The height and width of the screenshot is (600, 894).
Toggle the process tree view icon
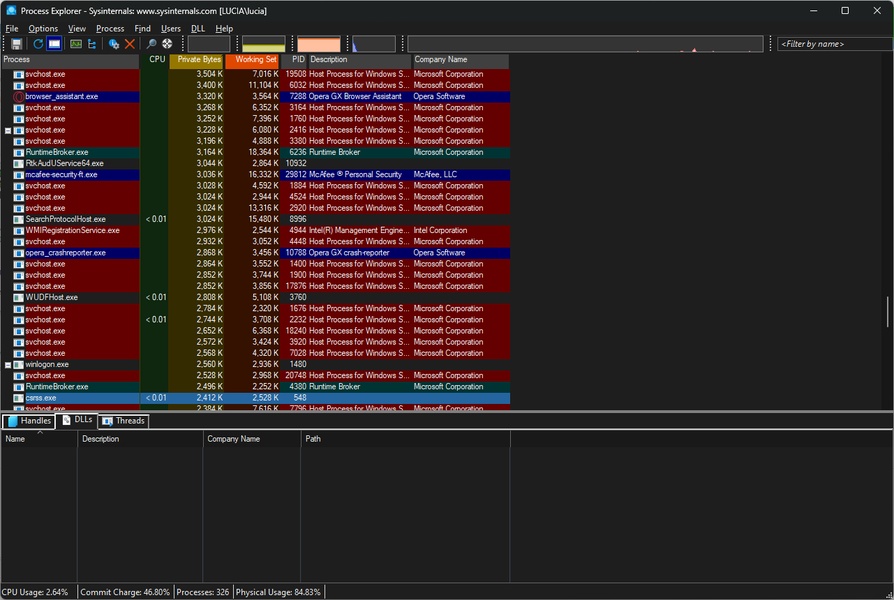pyautogui.click(x=92, y=44)
